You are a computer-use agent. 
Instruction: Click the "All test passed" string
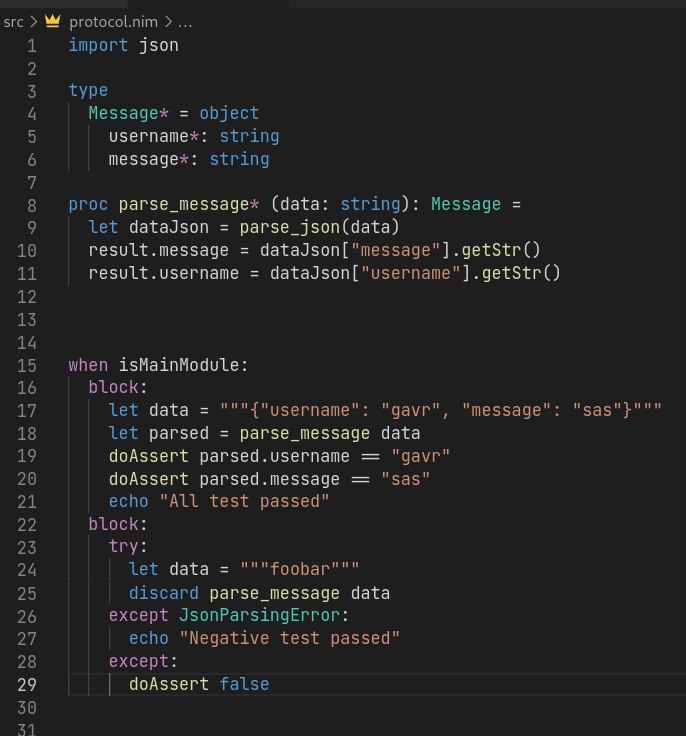[x=244, y=501]
